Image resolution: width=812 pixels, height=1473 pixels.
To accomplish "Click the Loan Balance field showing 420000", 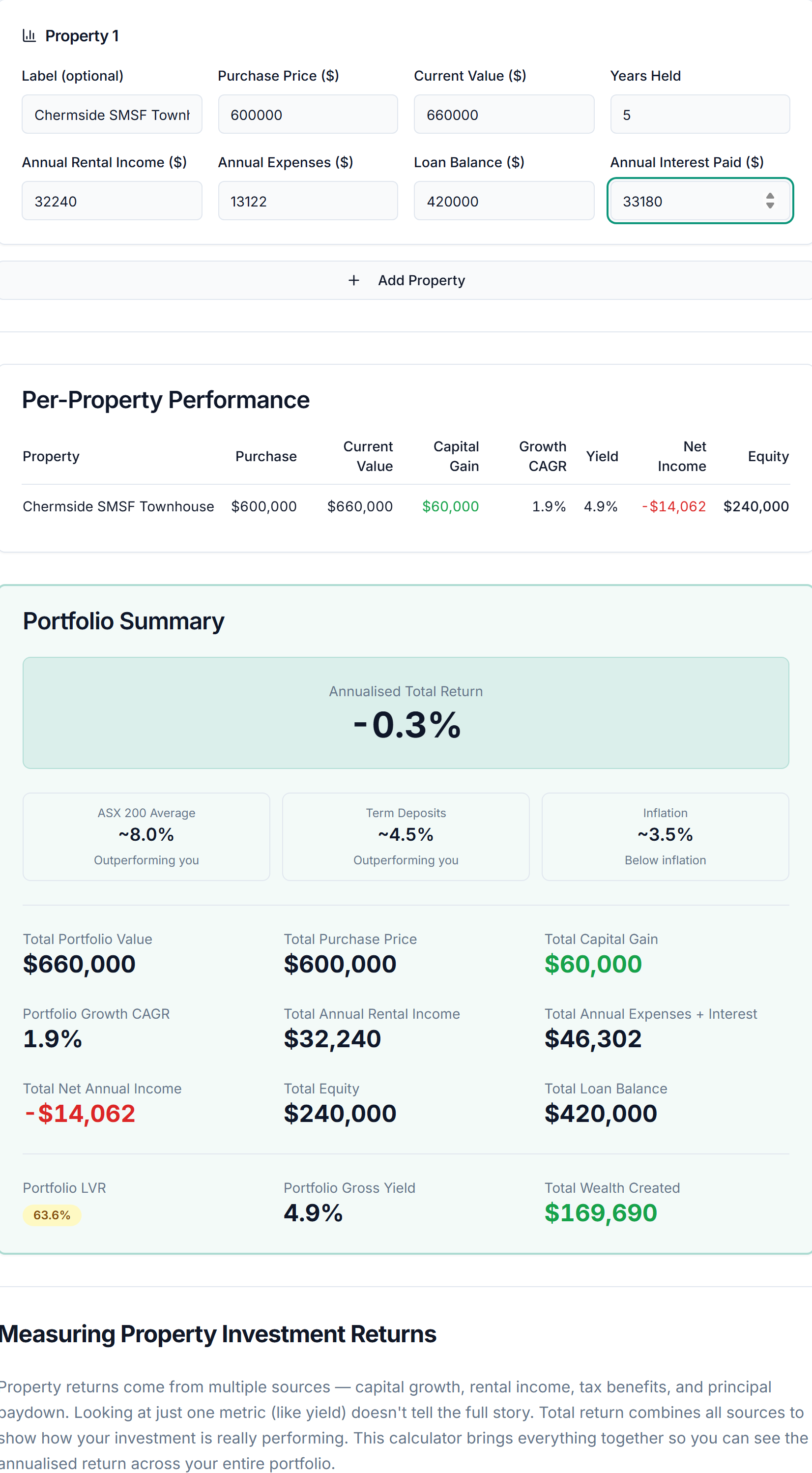I will coord(504,201).
